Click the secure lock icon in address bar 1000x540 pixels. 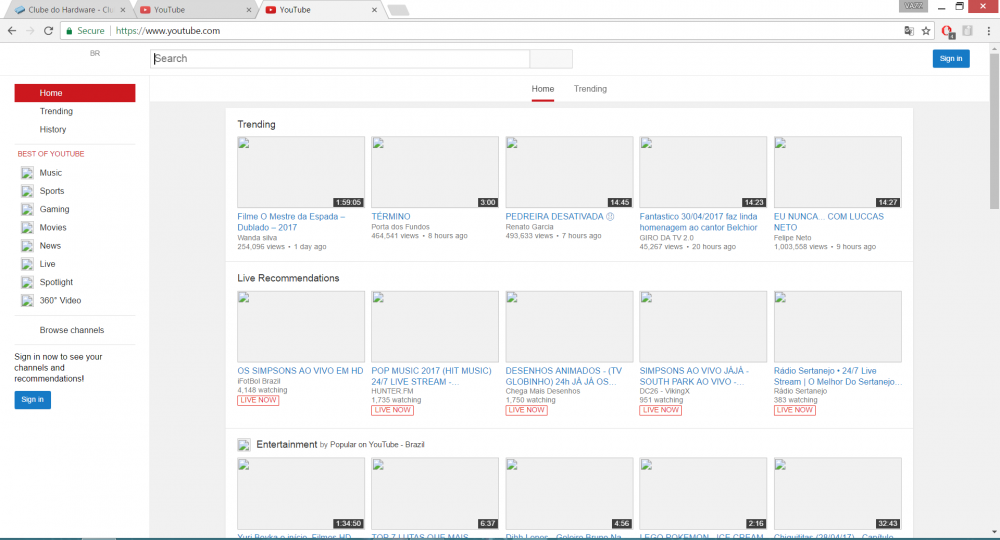69,31
